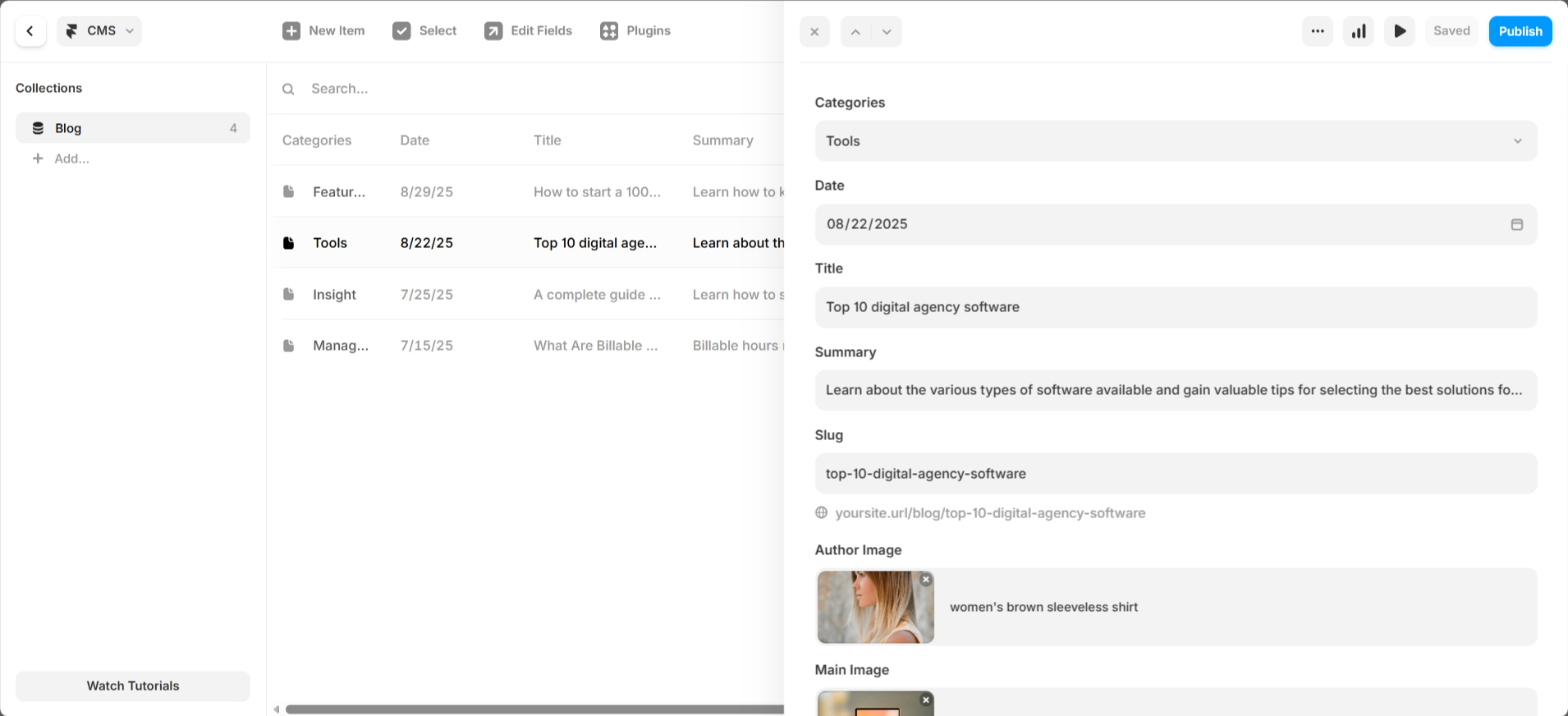The width and height of the screenshot is (1568, 716).
Task: Click the Tools row title 'Top 10 digital age...'
Action: 595,243
